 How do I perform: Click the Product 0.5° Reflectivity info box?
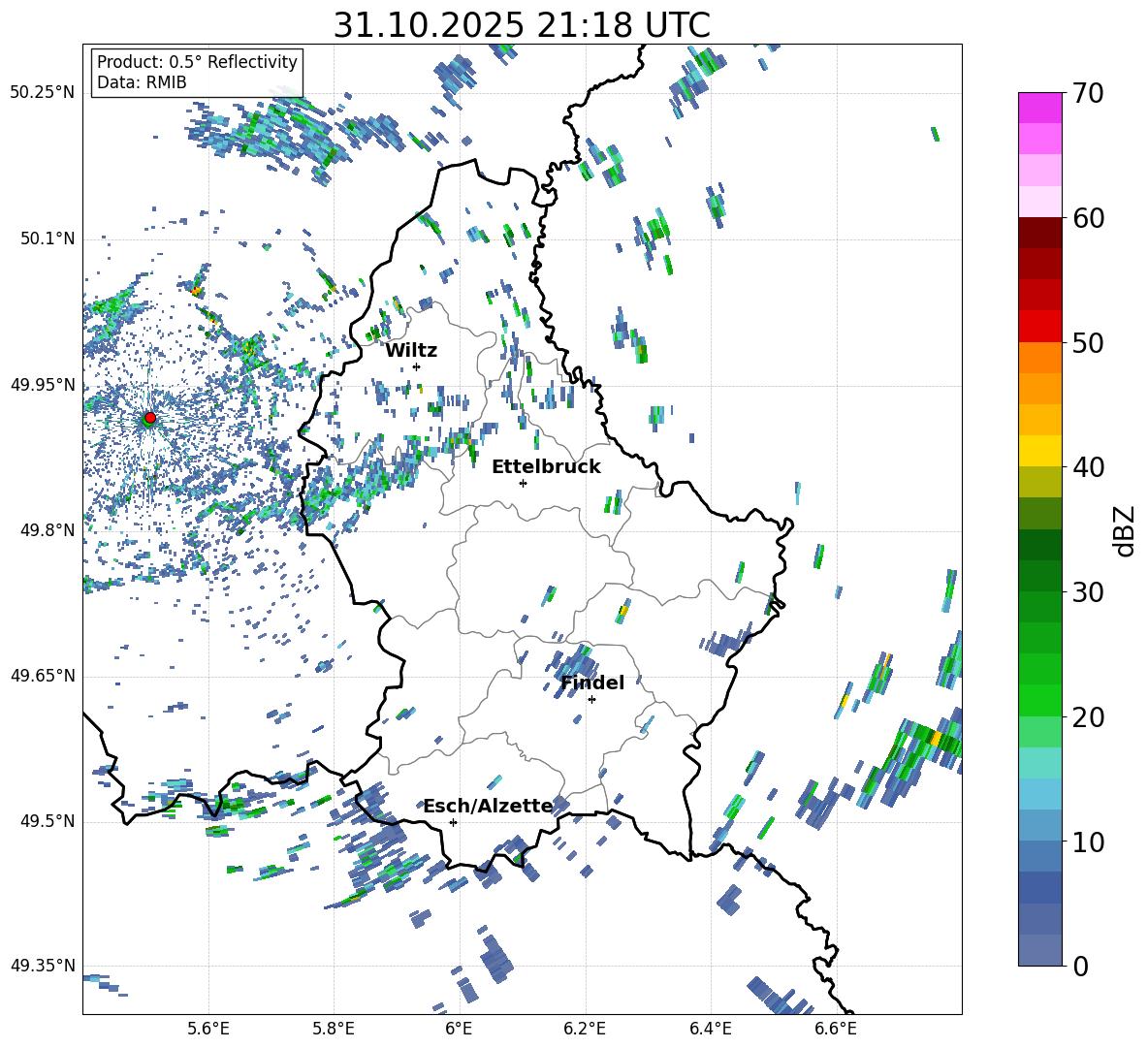click(x=197, y=73)
